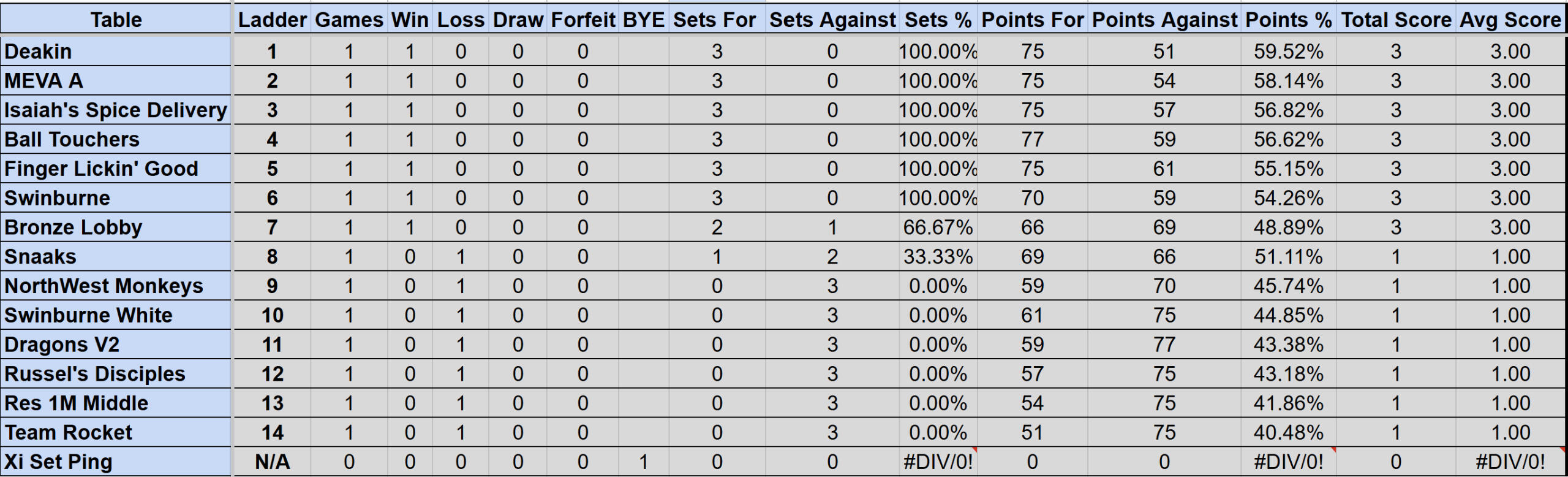Click Team Rocket's 40.48% points cell
This screenshot has width=1568, height=477.
click(x=1288, y=433)
